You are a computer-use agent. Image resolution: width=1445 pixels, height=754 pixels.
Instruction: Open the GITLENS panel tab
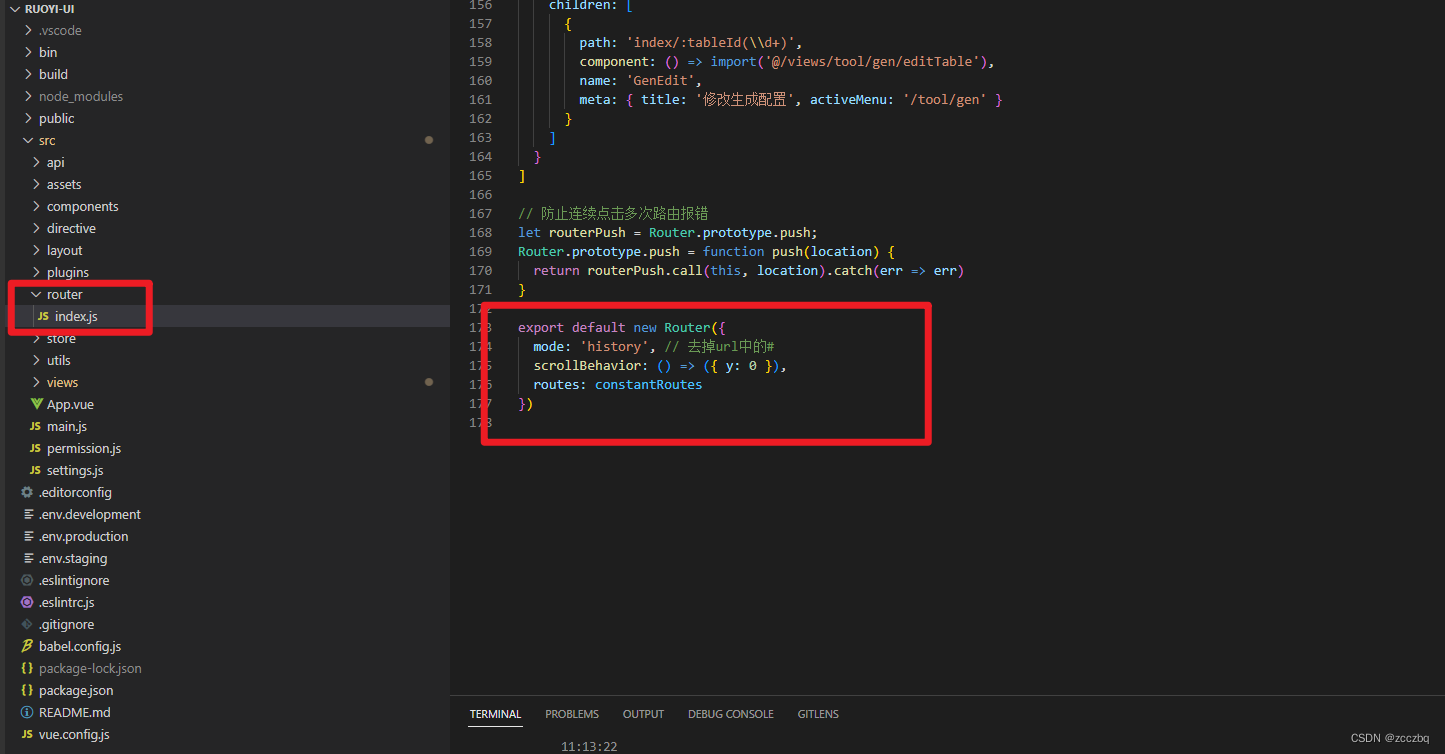[x=818, y=714]
